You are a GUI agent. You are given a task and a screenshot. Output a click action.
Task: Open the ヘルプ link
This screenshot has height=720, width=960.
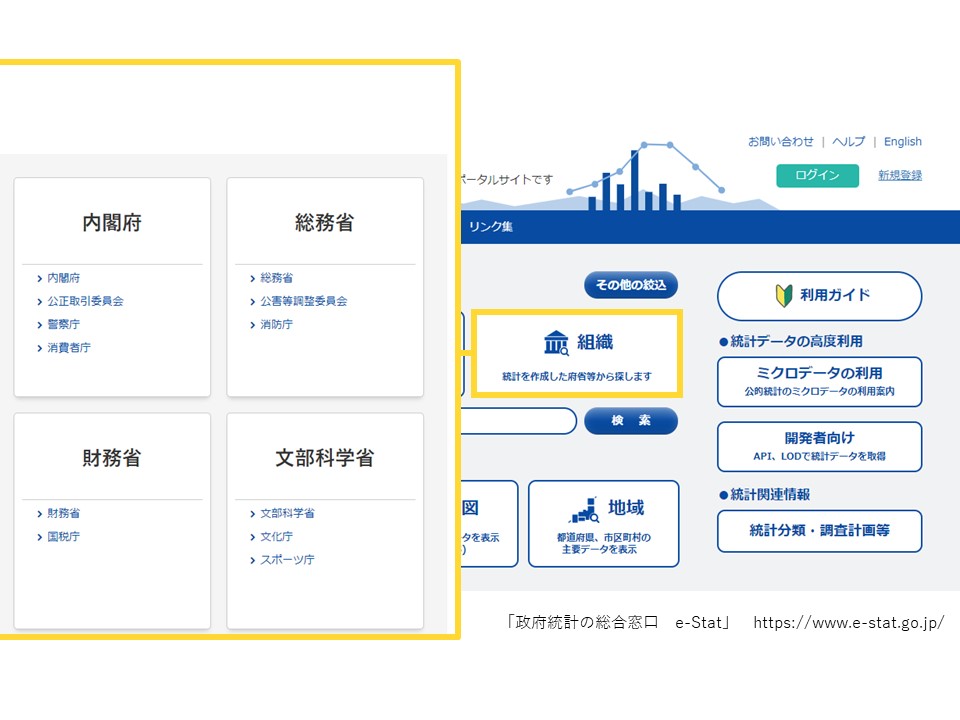tap(849, 141)
